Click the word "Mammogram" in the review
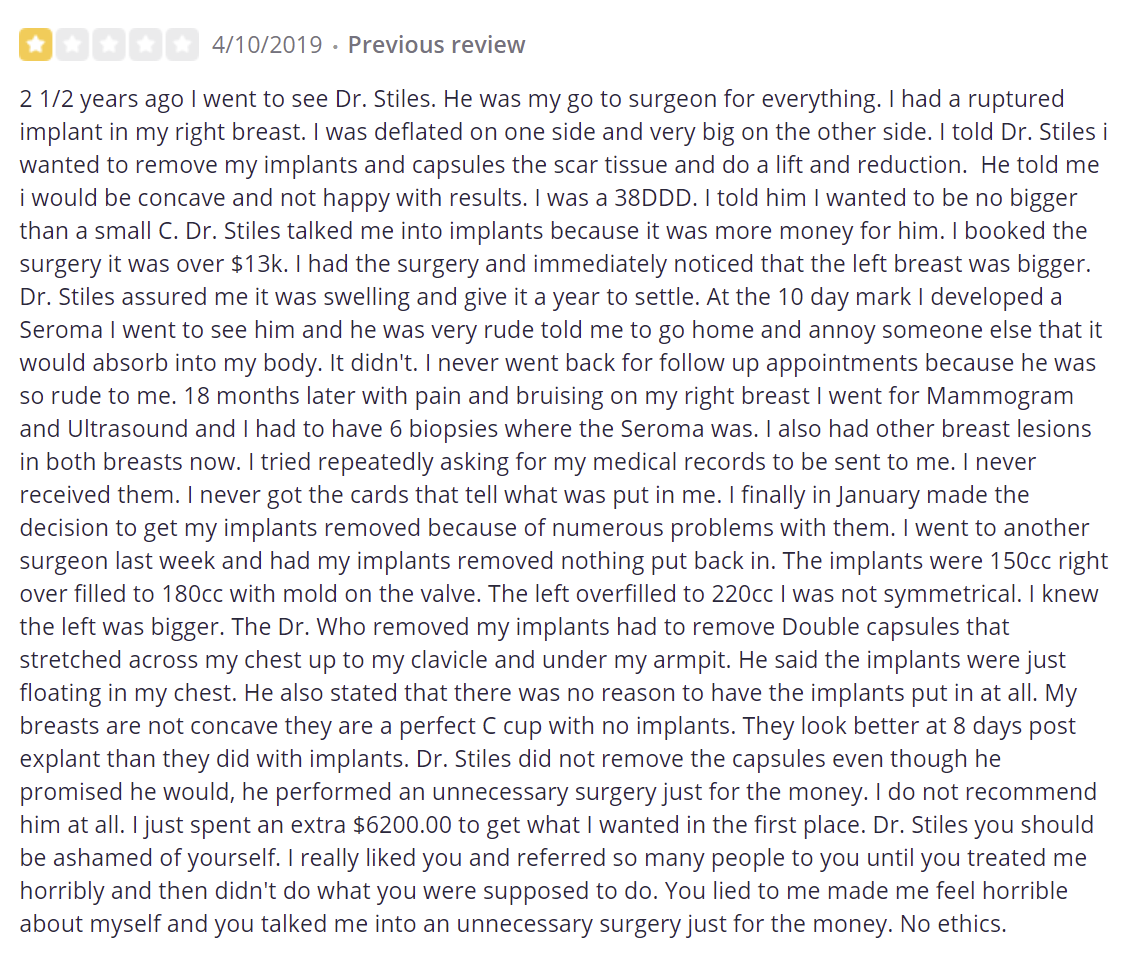This screenshot has width=1132, height=957. click(x=1000, y=396)
